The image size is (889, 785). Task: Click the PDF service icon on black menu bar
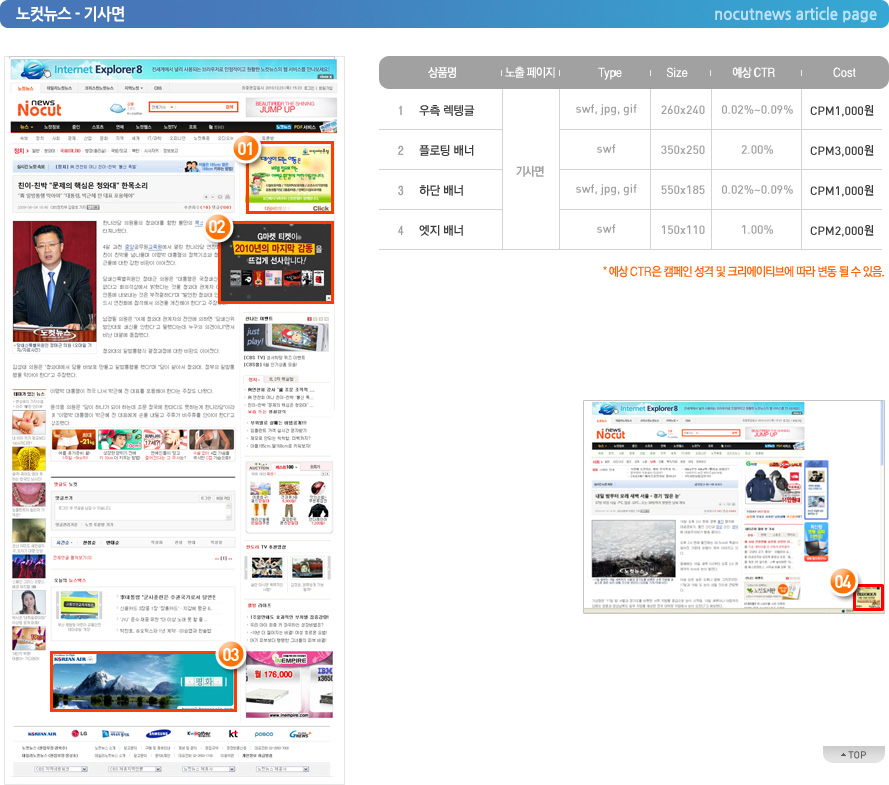(x=328, y=126)
